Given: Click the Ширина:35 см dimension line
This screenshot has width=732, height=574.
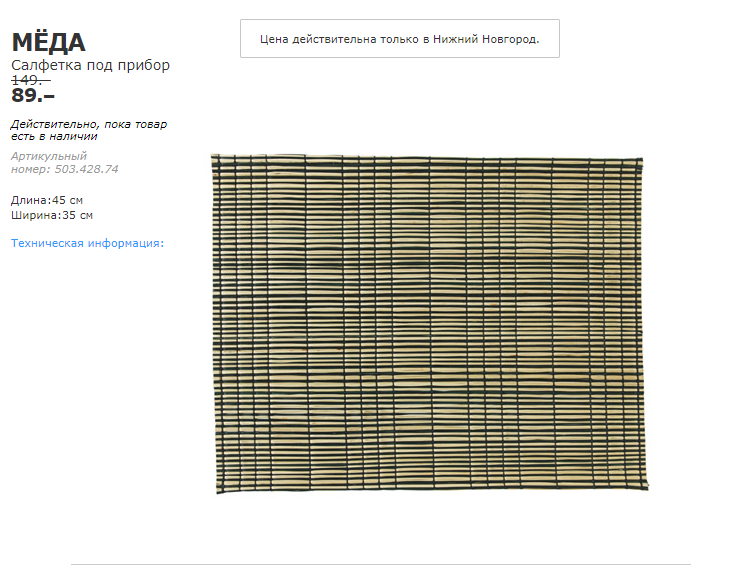Looking at the screenshot, I should point(52,215).
